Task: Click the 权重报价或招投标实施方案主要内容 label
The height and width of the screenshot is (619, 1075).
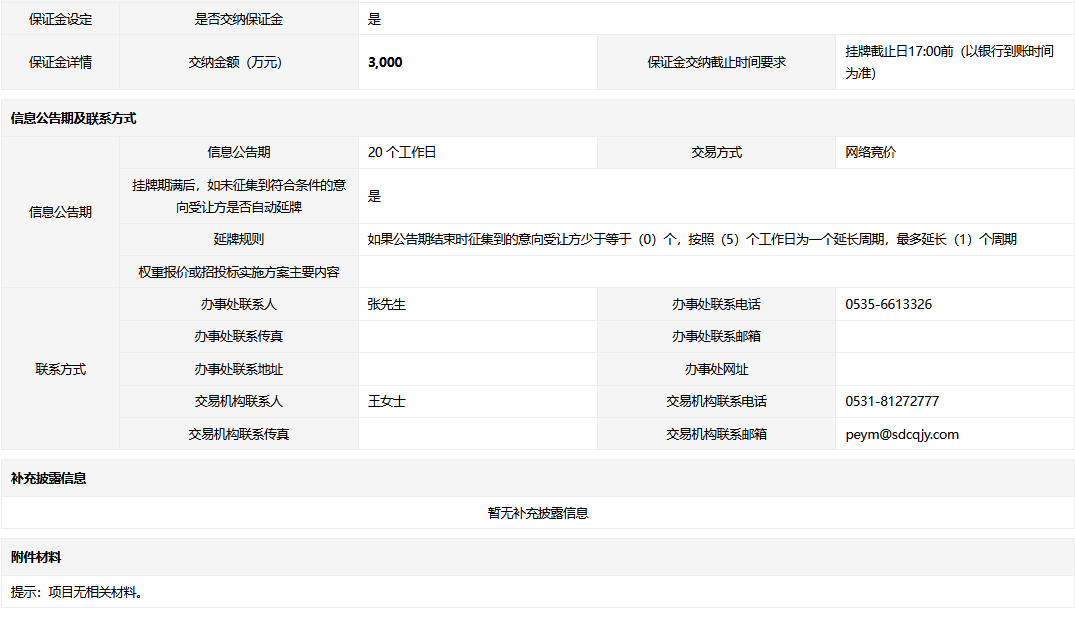Action: (238, 272)
